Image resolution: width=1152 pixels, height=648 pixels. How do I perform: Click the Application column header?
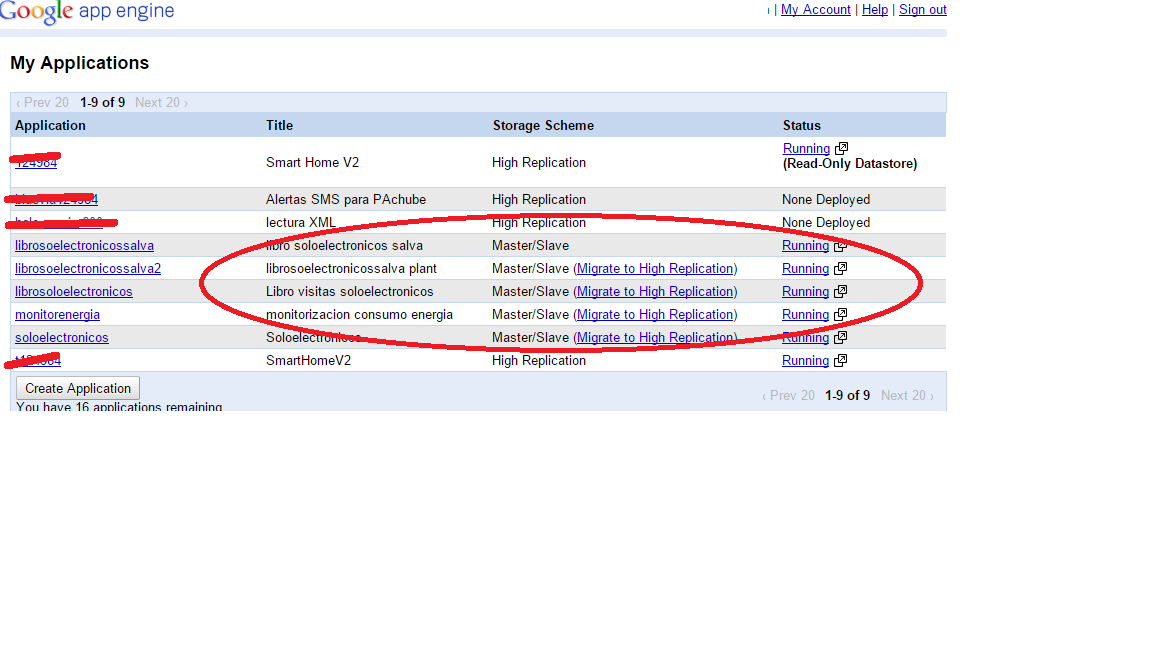[x=50, y=126]
